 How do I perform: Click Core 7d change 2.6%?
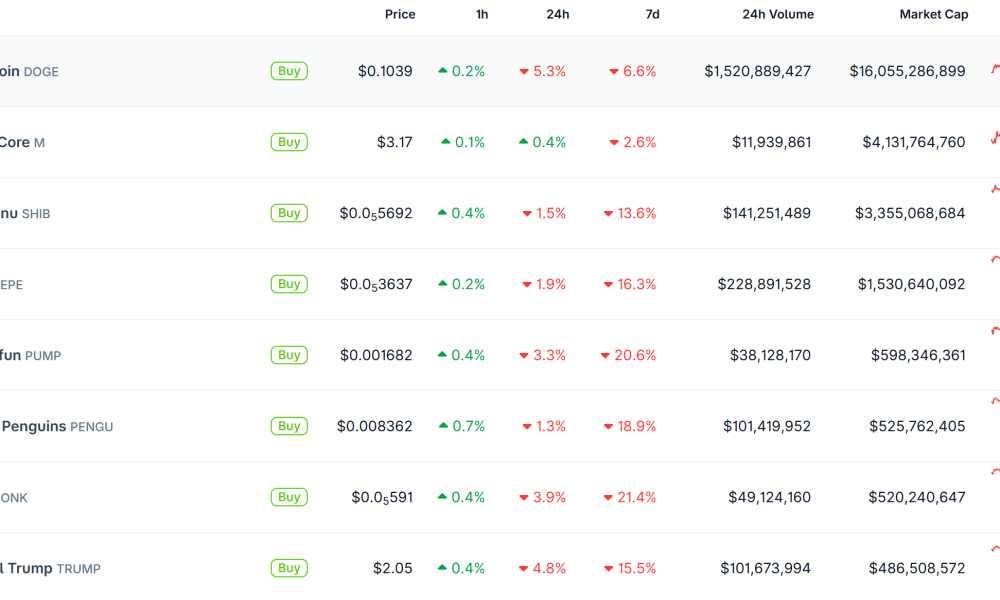[x=633, y=142]
